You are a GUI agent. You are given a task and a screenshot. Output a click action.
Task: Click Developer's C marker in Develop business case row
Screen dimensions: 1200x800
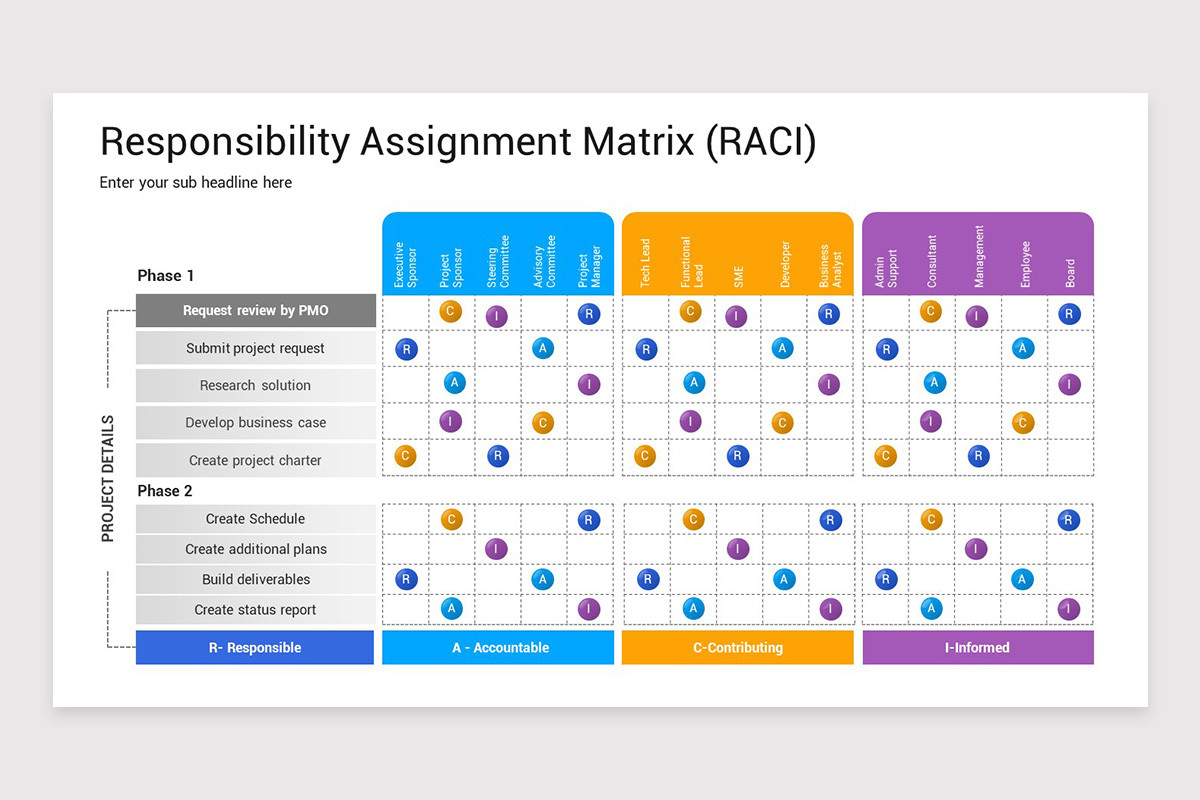tap(783, 422)
